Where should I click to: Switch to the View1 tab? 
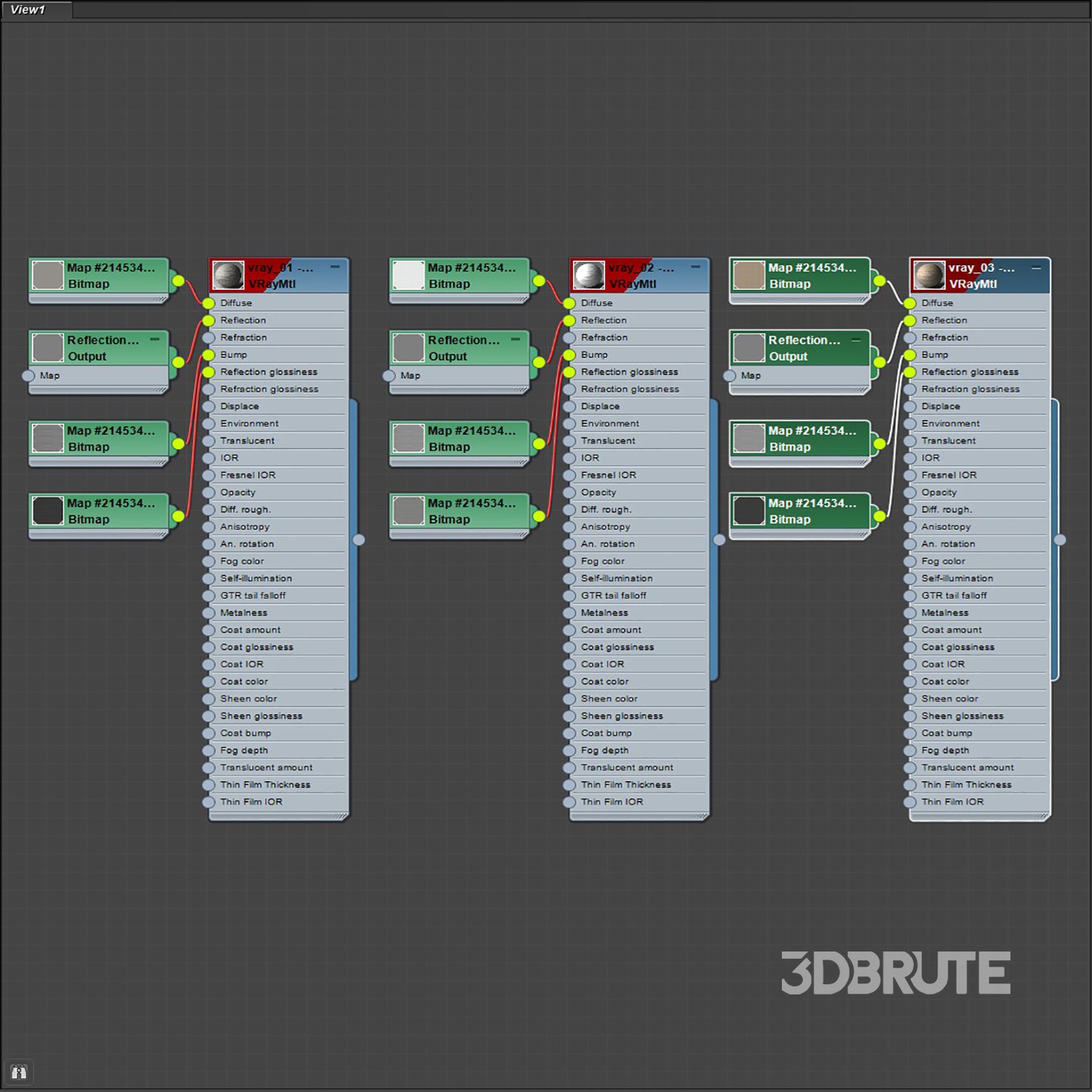pos(29,9)
